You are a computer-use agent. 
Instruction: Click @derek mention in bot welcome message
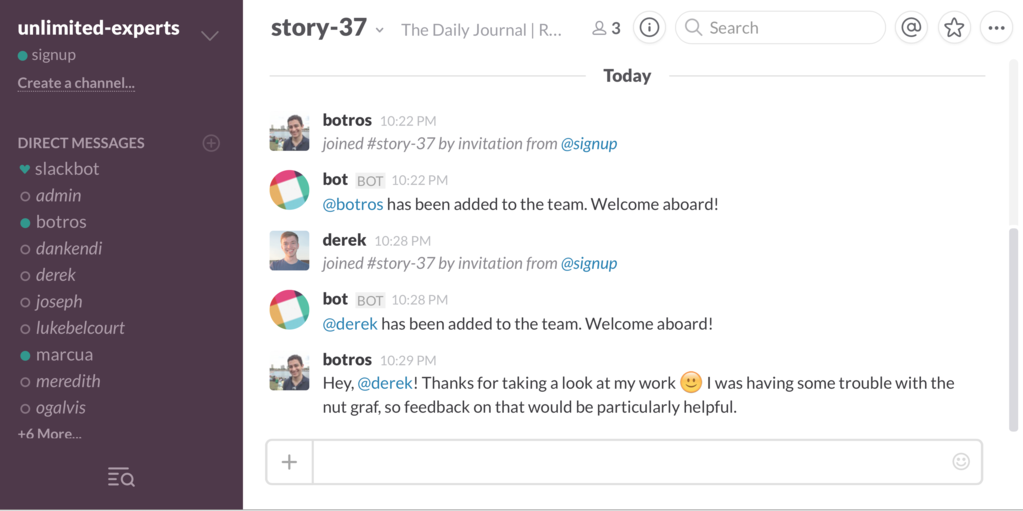click(x=350, y=324)
